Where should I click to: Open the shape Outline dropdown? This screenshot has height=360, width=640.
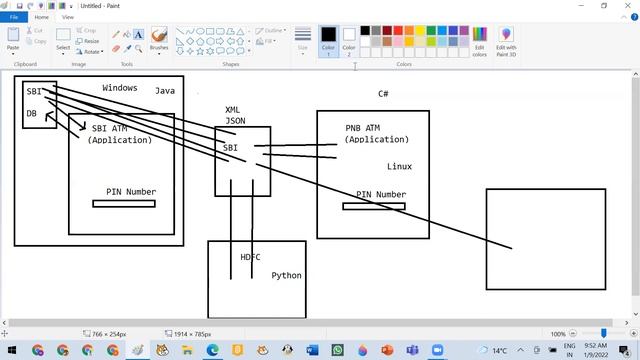point(271,31)
